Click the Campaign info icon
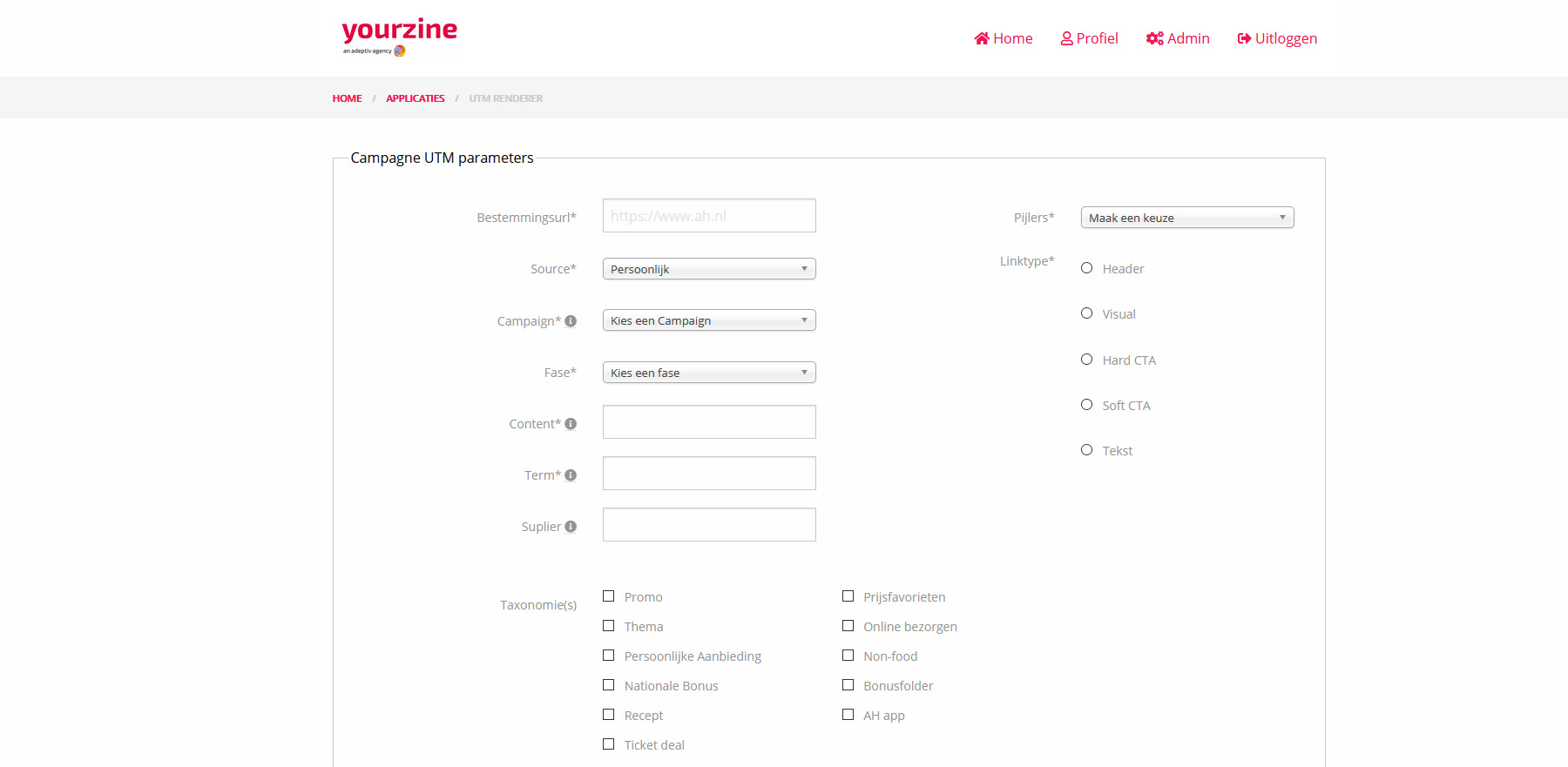The width and height of the screenshot is (1568, 767). pyautogui.click(x=571, y=321)
